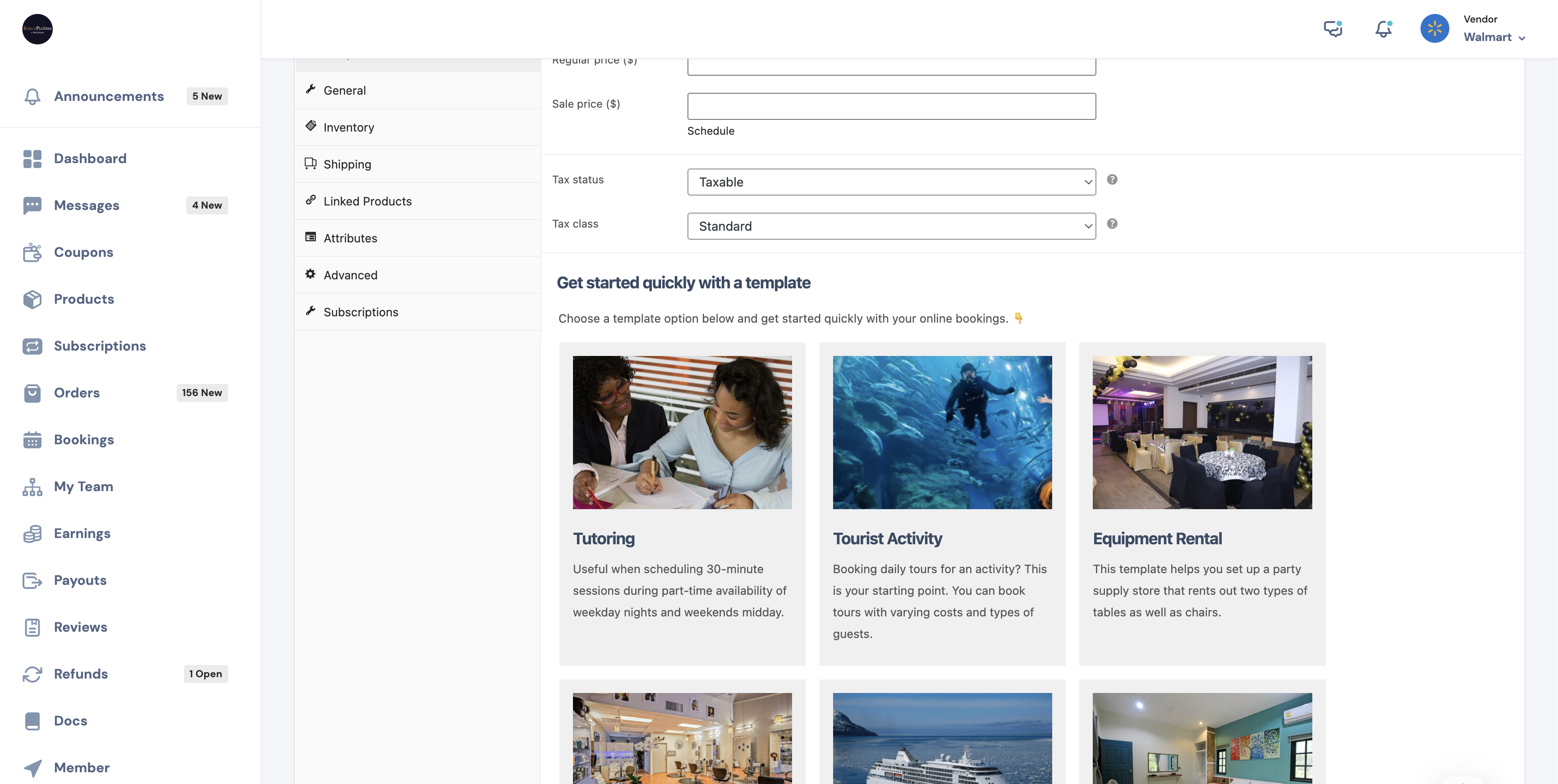The image size is (1558, 784).
Task: Click the Payouts icon in sidebar
Action: [32, 580]
